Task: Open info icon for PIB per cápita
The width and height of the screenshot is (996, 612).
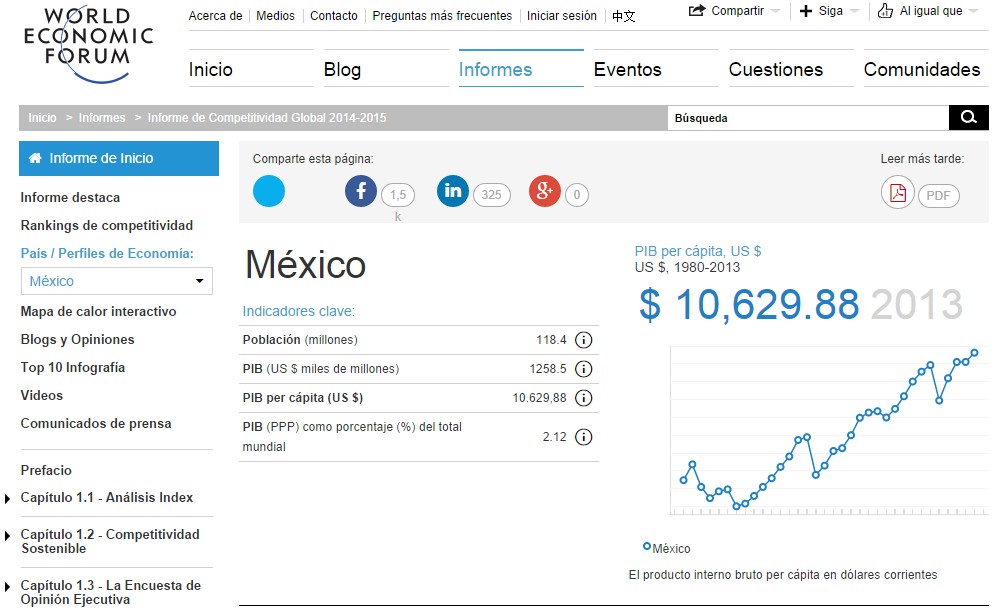Action: [583, 398]
